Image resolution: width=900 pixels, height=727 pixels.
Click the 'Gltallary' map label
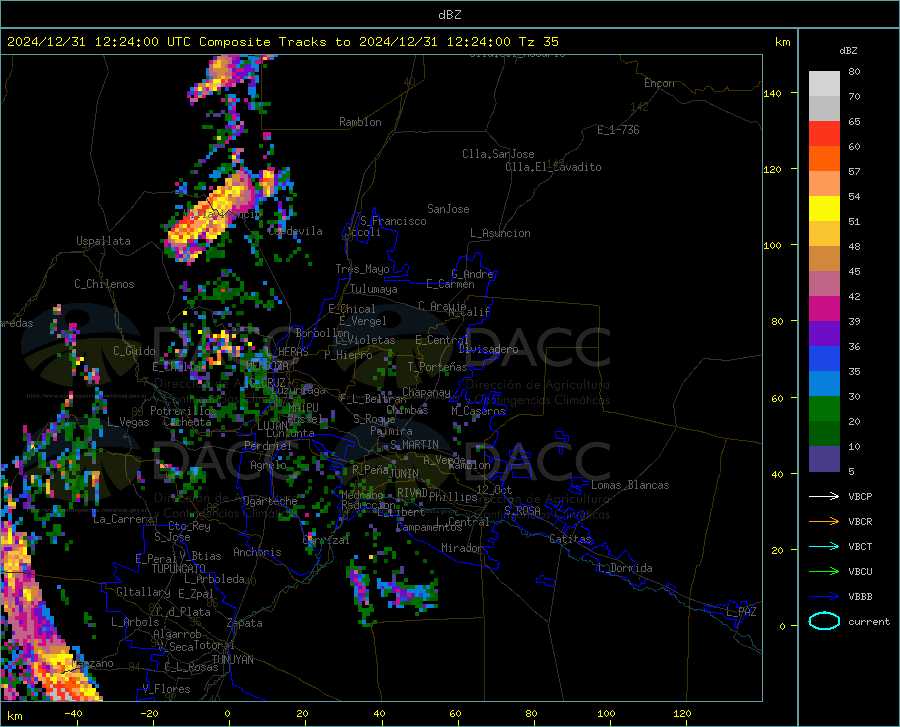tap(143, 592)
